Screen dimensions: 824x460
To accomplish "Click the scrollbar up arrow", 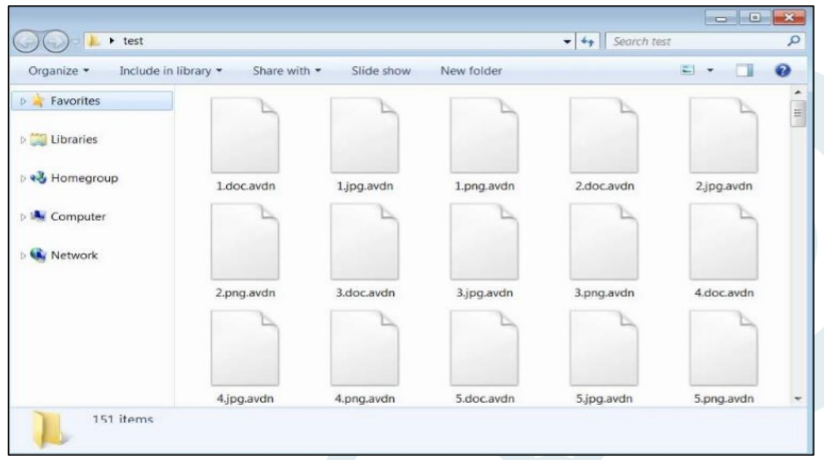I will 798,93.
